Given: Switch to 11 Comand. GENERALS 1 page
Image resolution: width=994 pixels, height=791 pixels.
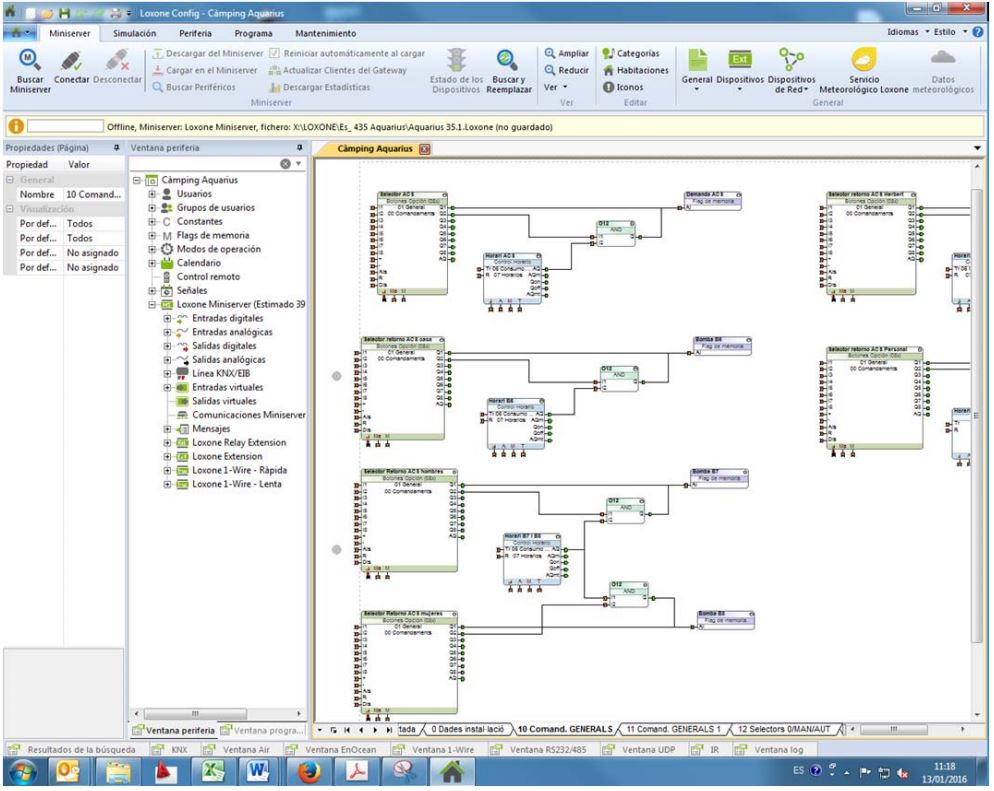Looking at the screenshot, I should (x=673, y=730).
